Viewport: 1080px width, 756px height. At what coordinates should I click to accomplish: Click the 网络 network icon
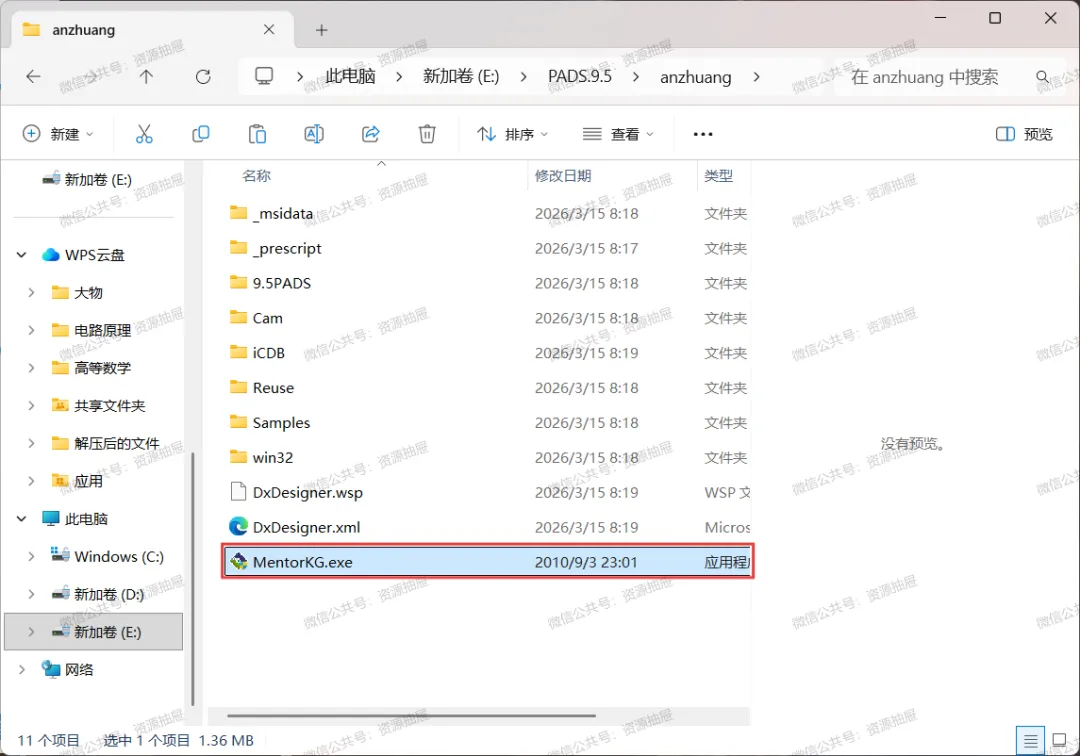tap(50, 669)
